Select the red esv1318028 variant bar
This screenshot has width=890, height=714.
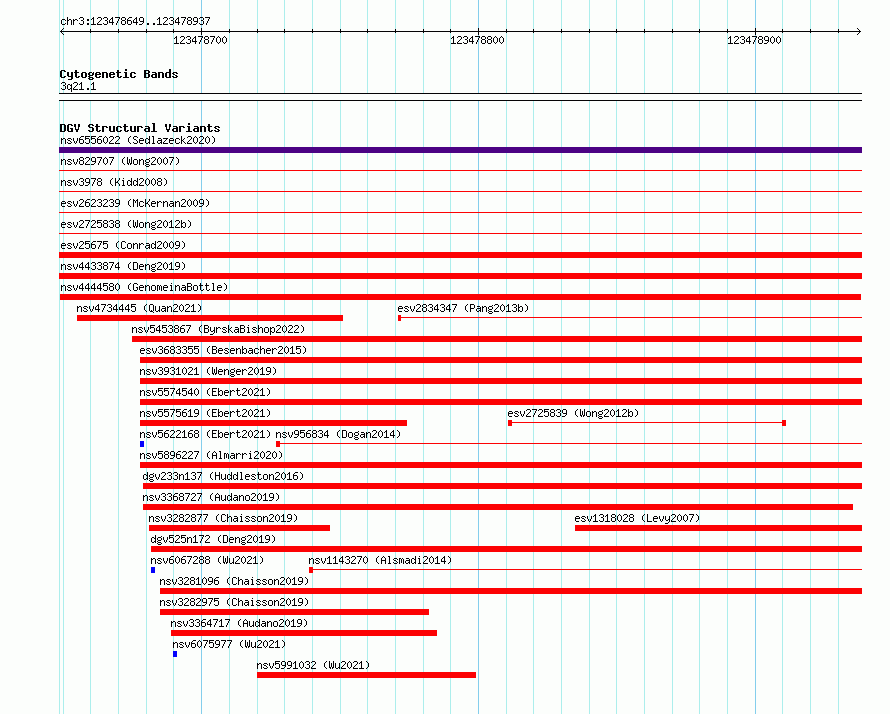click(719, 528)
